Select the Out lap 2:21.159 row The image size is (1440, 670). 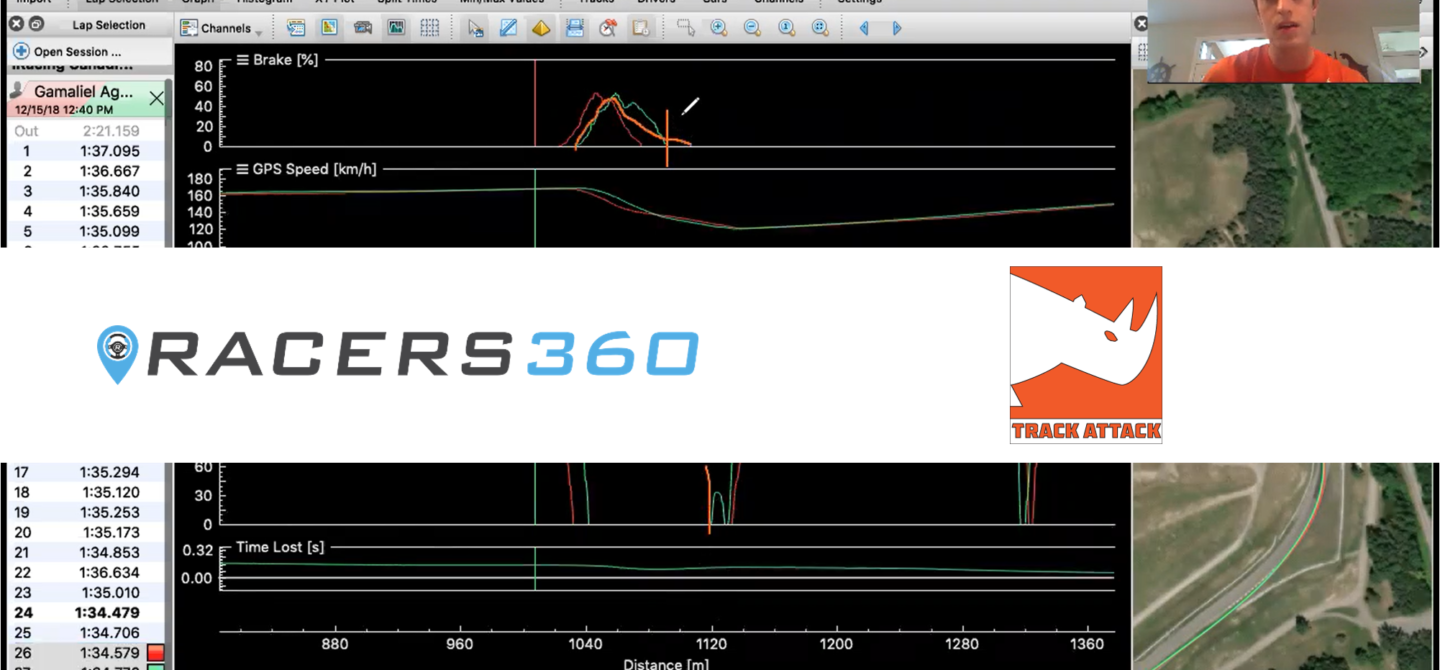[86, 131]
